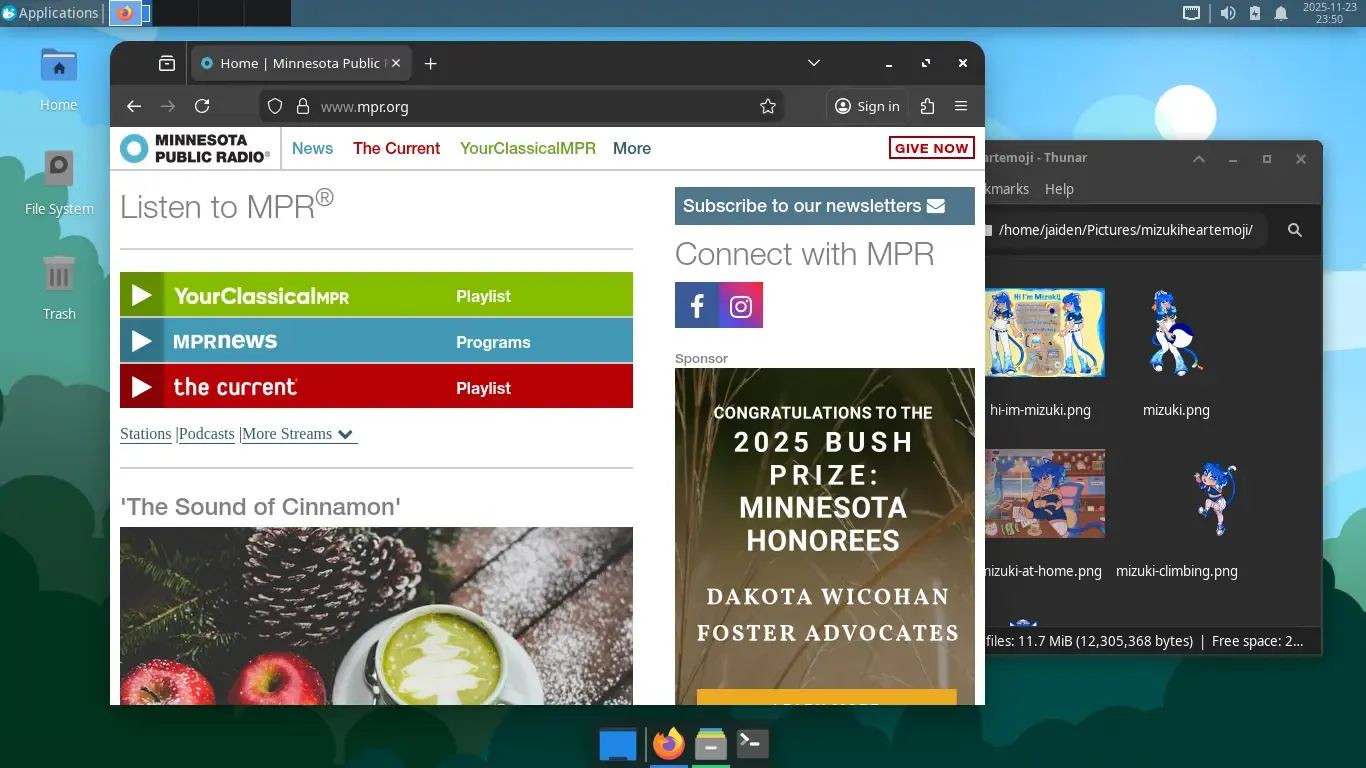Open the Firefox application menu

(961, 106)
